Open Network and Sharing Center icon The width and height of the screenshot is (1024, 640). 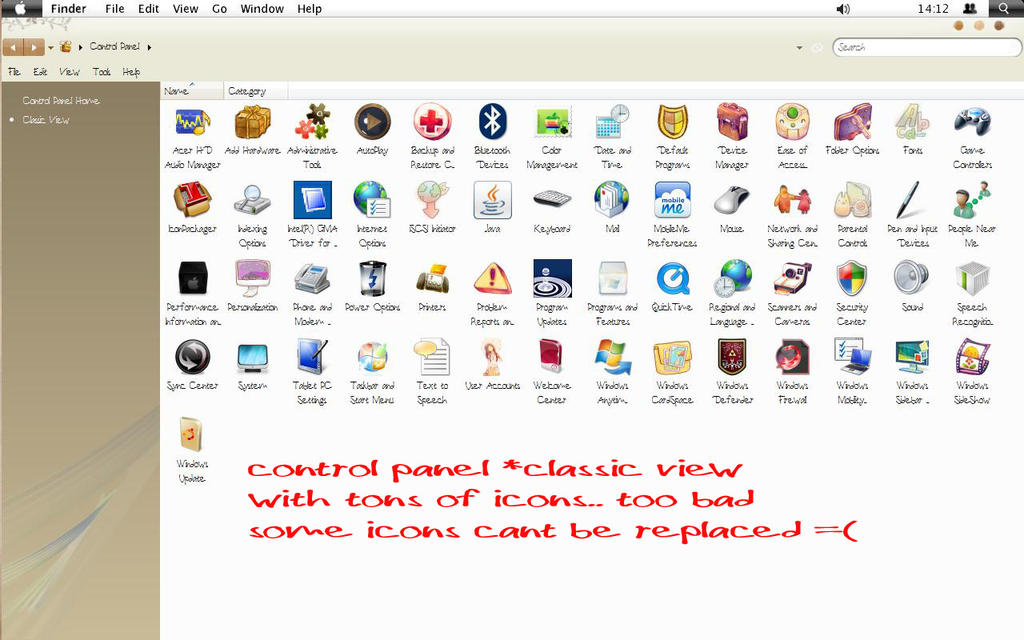coord(792,200)
